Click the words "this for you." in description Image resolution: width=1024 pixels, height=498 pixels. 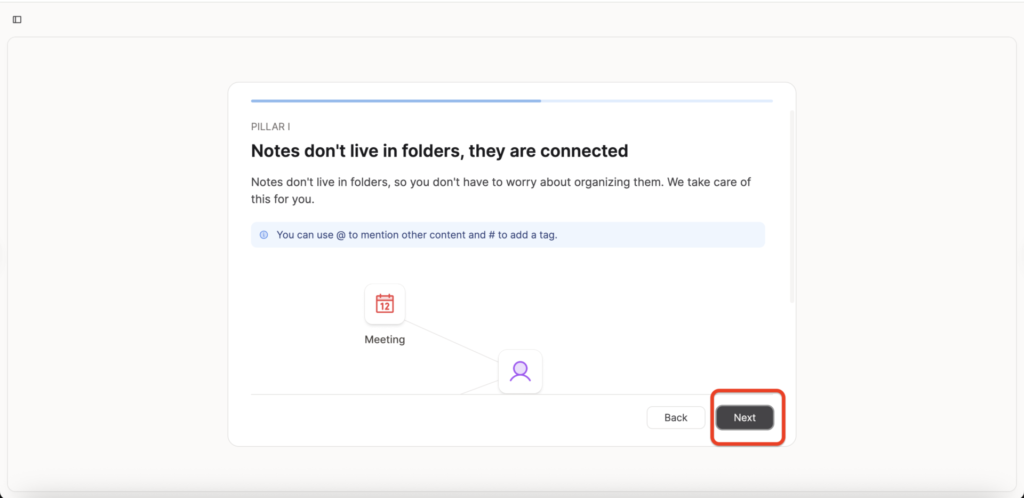pos(282,199)
